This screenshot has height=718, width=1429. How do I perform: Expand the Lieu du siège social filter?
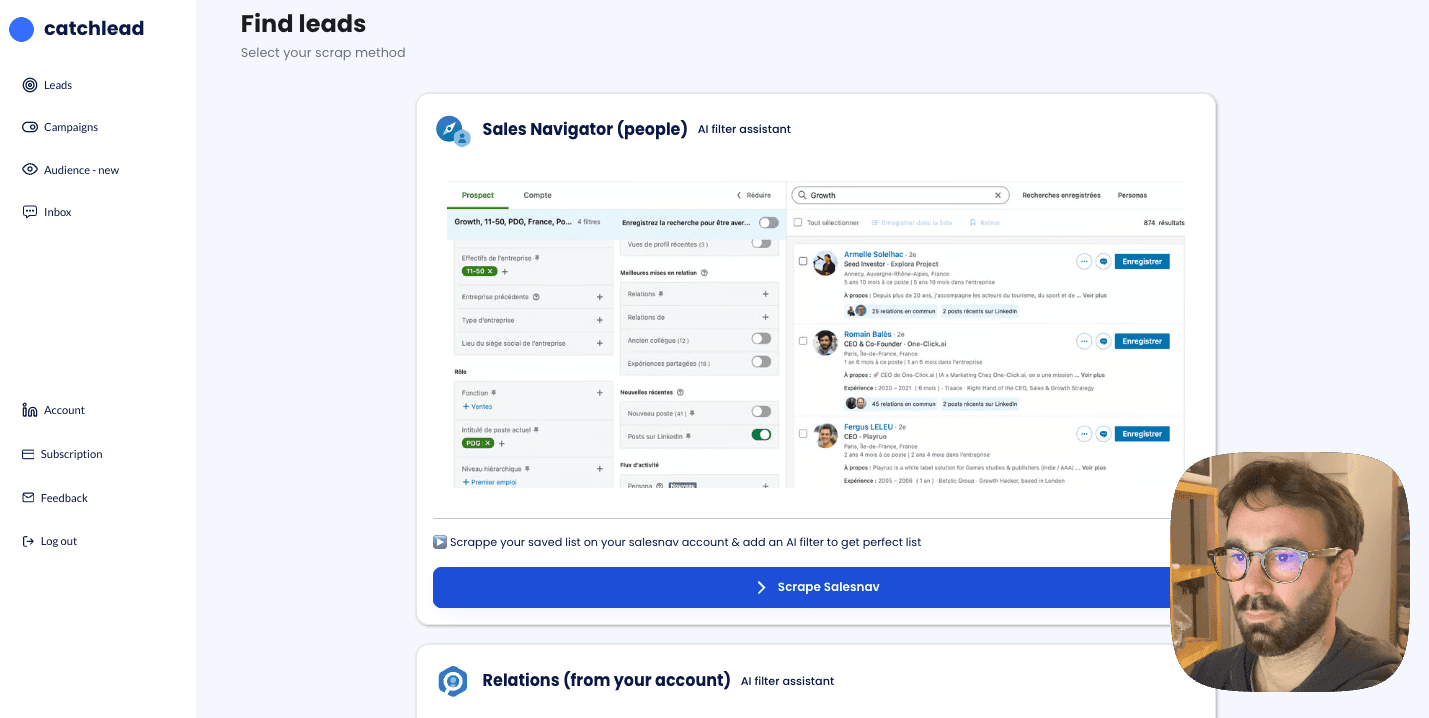600,343
